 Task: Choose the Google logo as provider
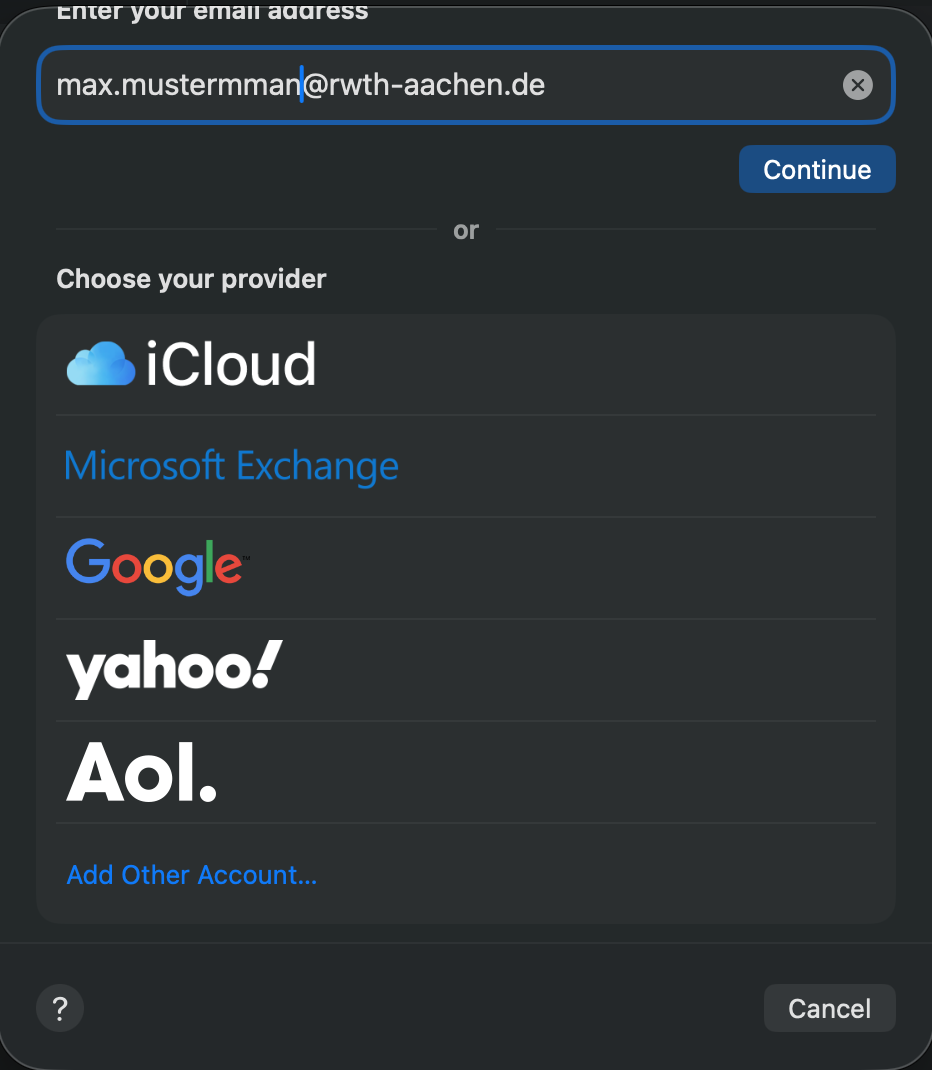tap(155, 567)
